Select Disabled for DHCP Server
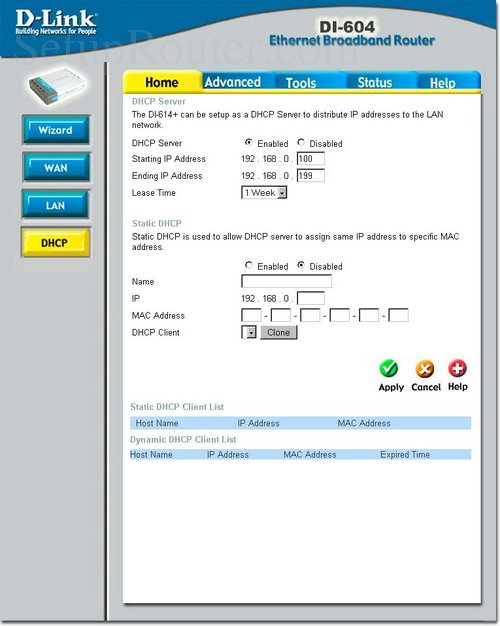The image size is (500, 626). [x=301, y=142]
